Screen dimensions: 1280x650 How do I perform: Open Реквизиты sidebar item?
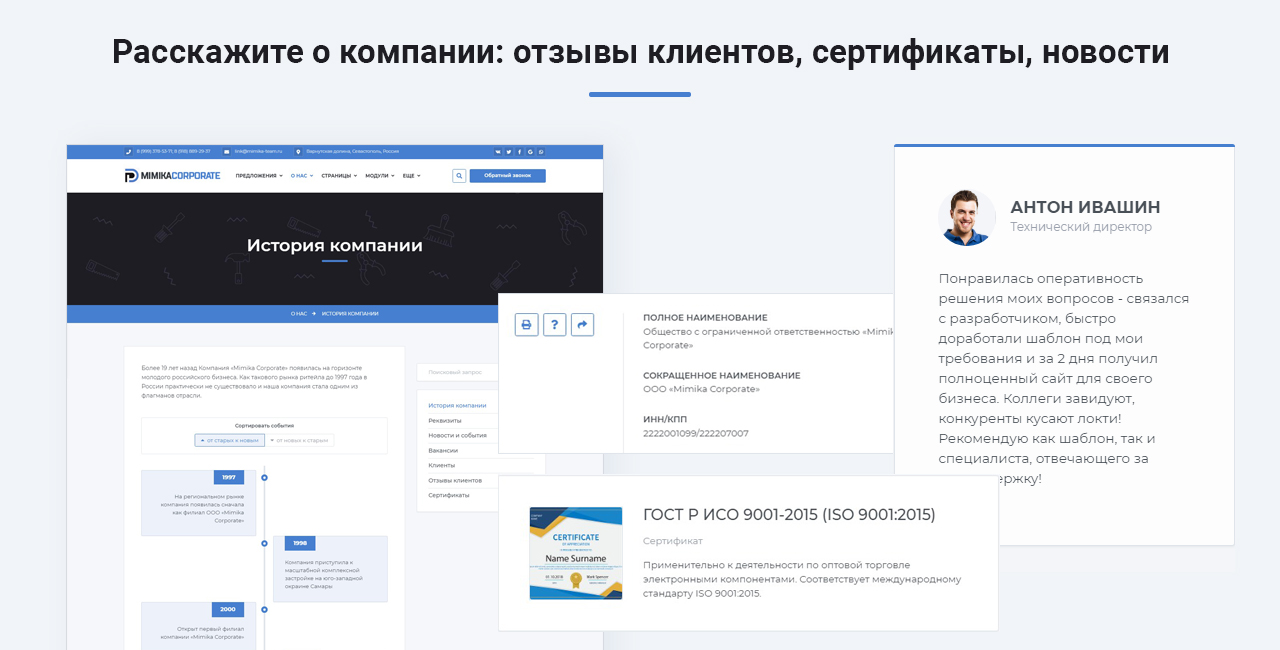(x=445, y=420)
